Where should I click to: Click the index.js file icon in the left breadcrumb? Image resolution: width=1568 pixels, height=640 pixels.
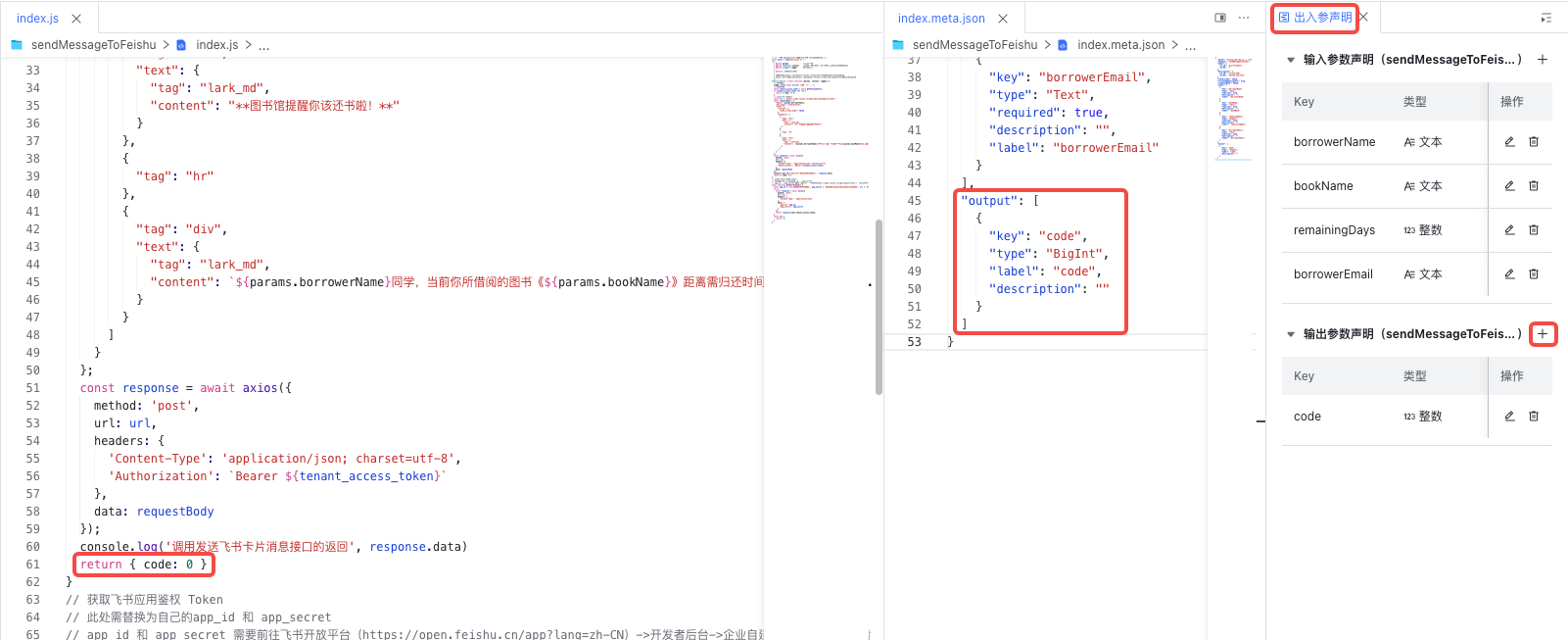[x=181, y=45]
